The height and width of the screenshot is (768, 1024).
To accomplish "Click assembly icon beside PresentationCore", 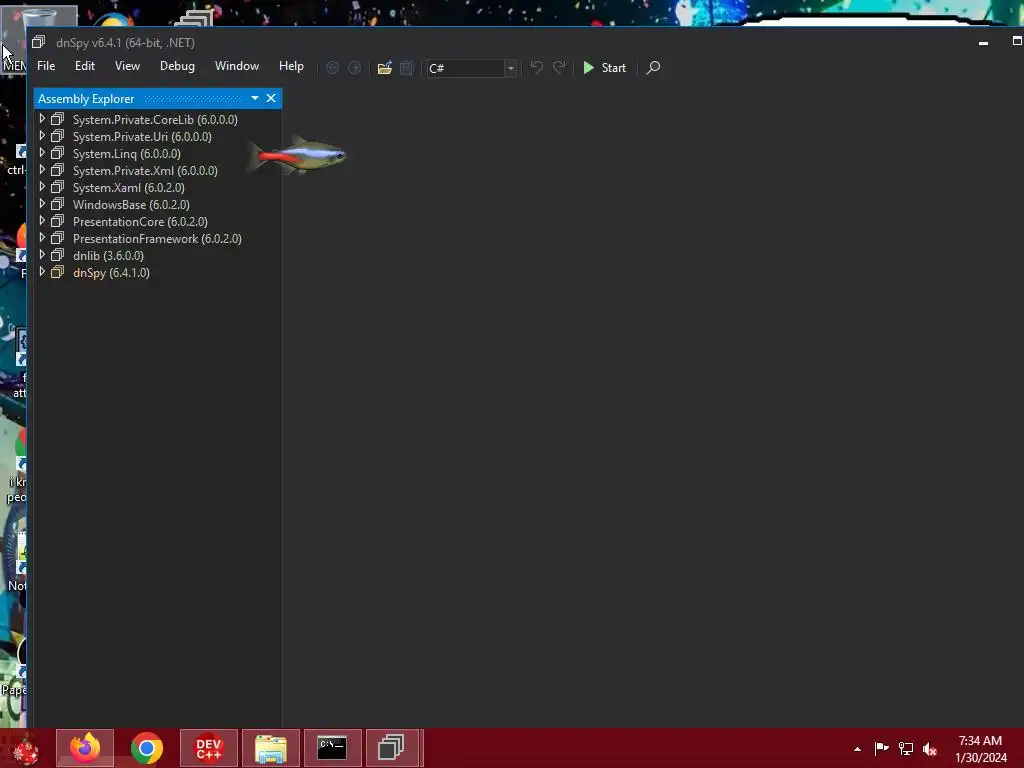I will [x=57, y=221].
